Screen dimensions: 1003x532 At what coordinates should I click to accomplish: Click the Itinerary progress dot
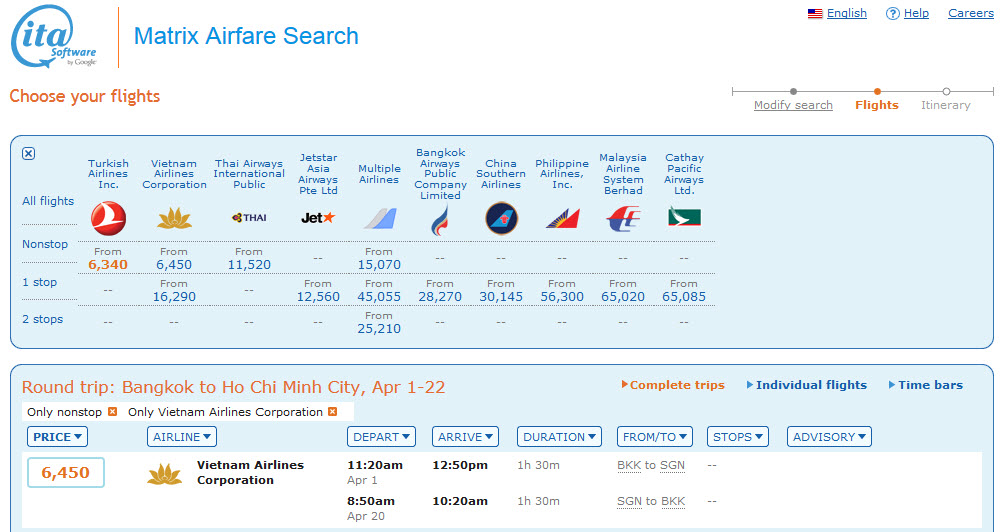point(946,91)
